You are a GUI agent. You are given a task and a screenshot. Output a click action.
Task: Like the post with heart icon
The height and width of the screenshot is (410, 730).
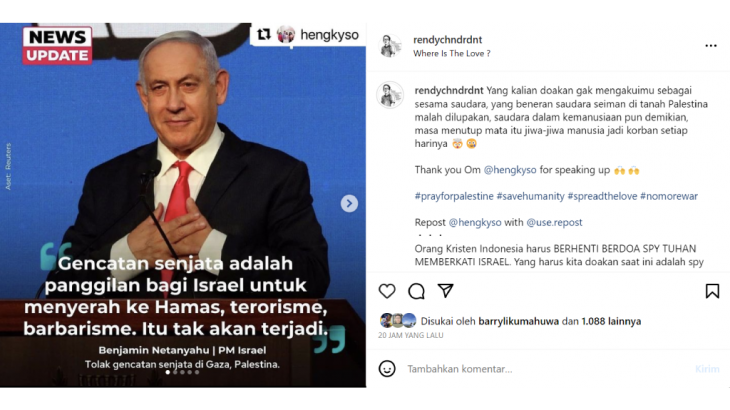pyautogui.click(x=387, y=291)
